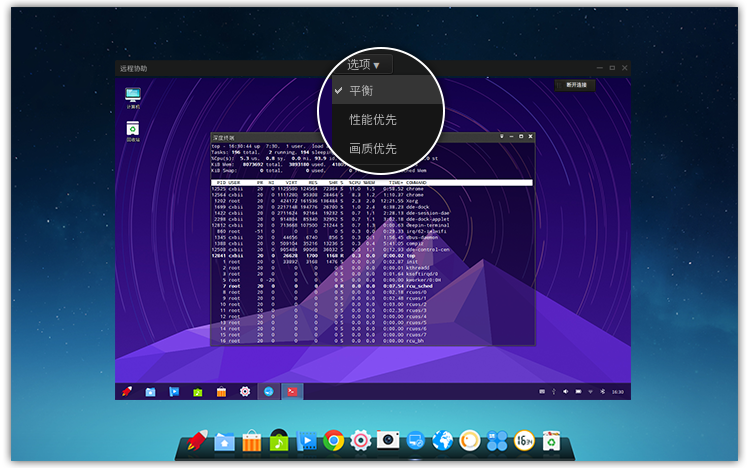Click the bluetooth icon in remote tray

click(602, 392)
